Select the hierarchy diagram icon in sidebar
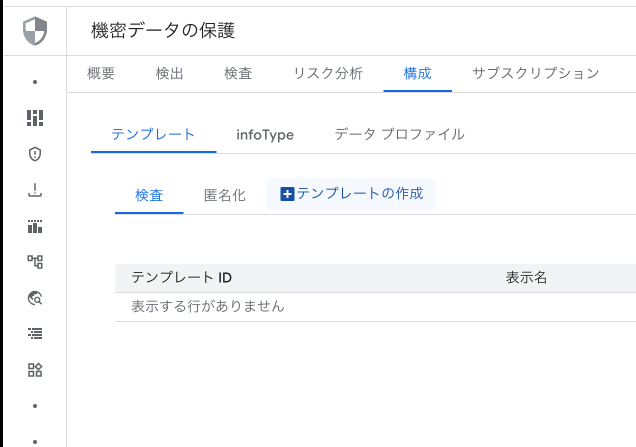 (x=35, y=262)
